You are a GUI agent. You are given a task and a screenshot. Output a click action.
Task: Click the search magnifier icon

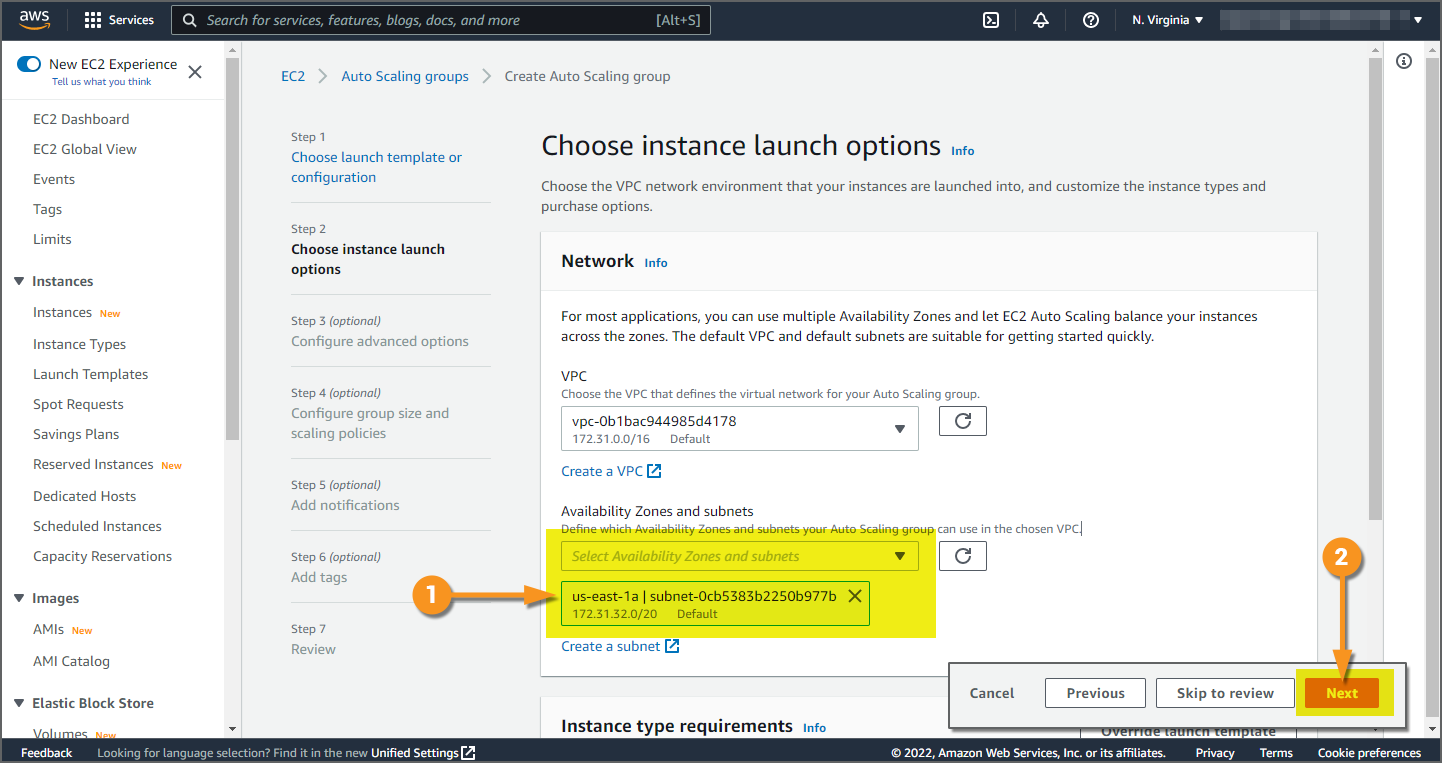[190, 20]
